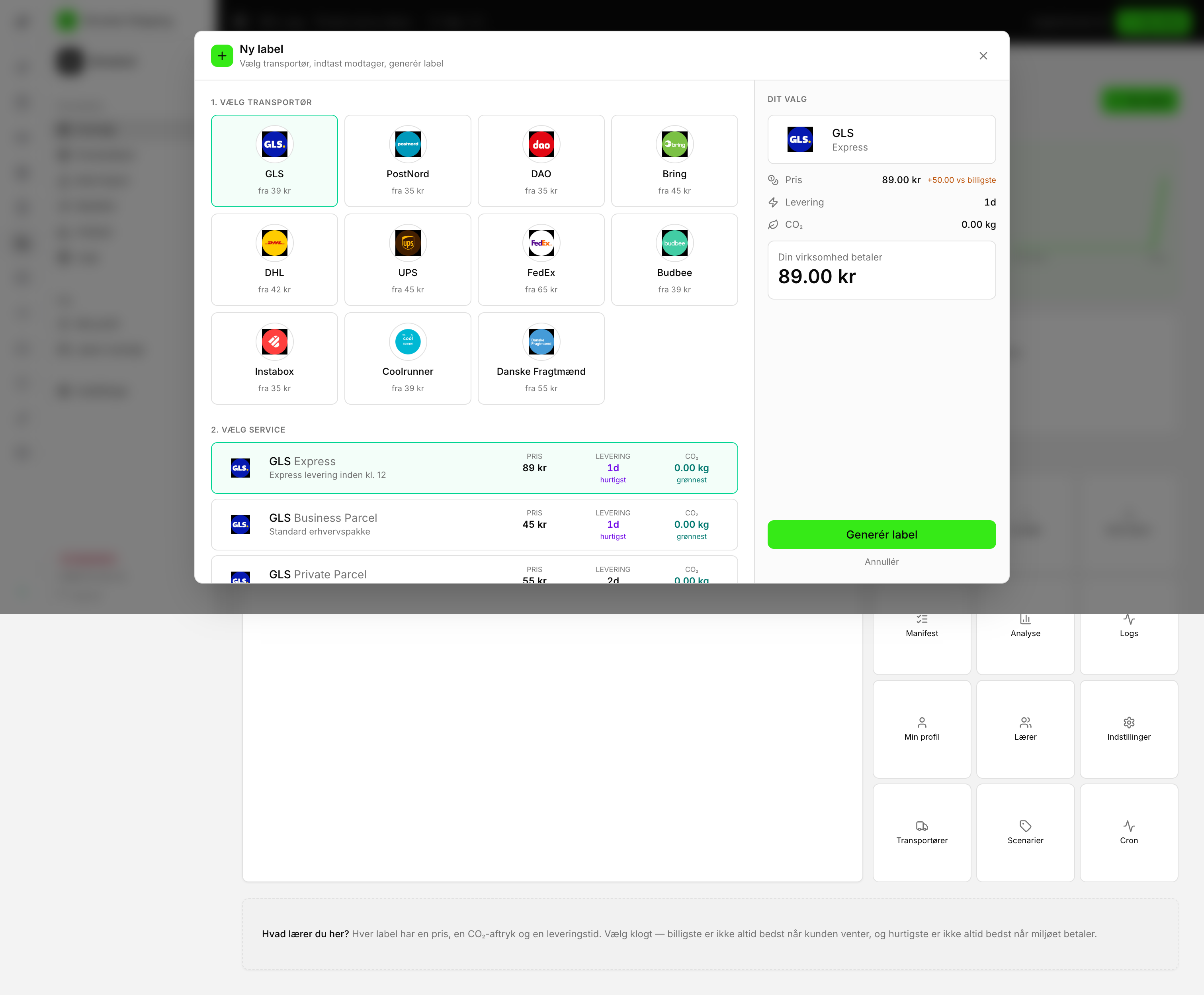Image resolution: width=1204 pixels, height=995 pixels.
Task: Click the 'Din virksomhed betaler' total box
Action: click(881, 270)
